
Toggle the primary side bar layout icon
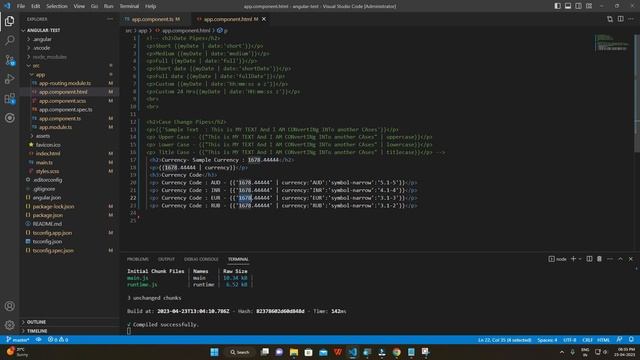point(558,6)
